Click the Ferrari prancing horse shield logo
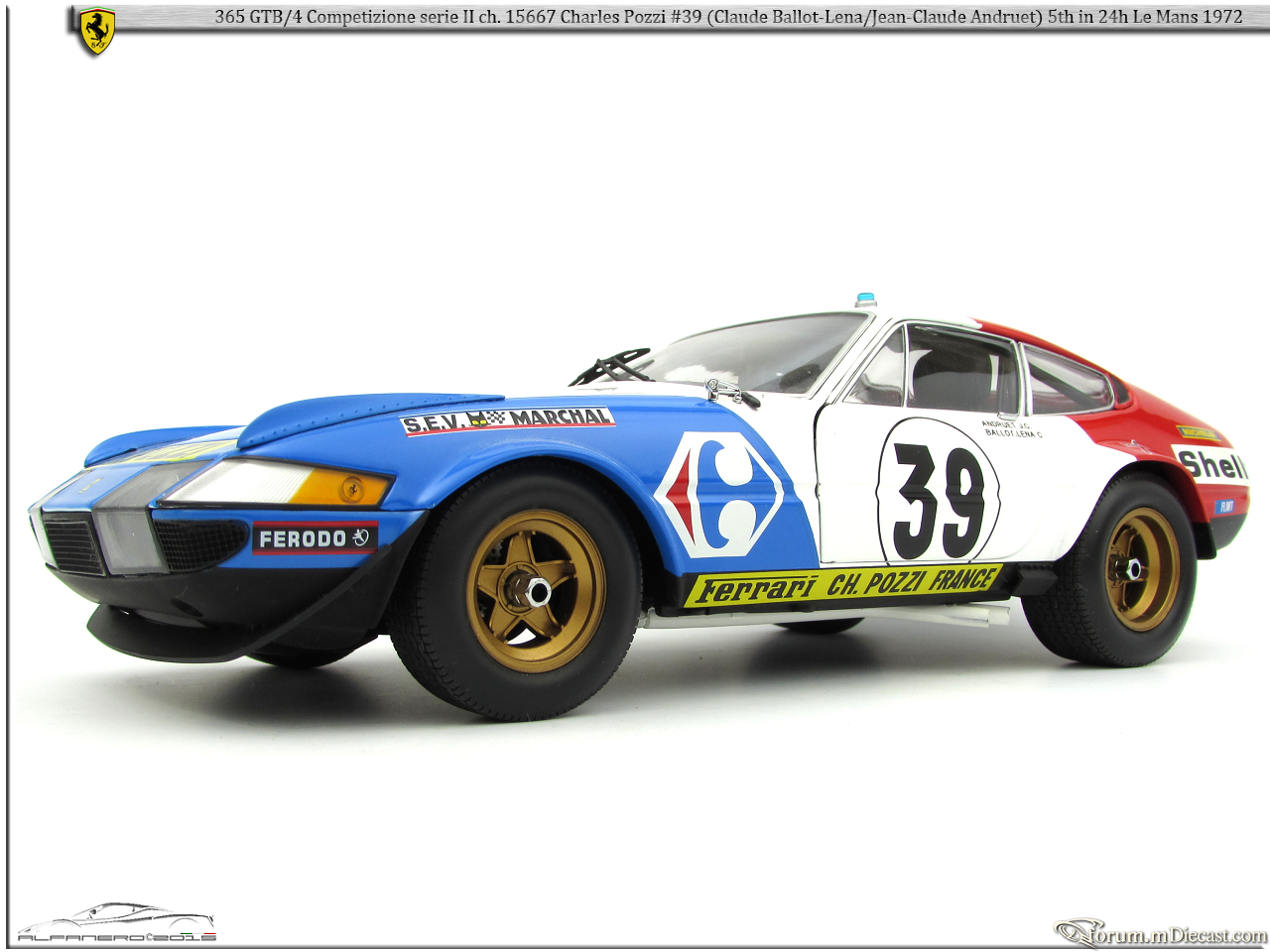 click(96, 32)
